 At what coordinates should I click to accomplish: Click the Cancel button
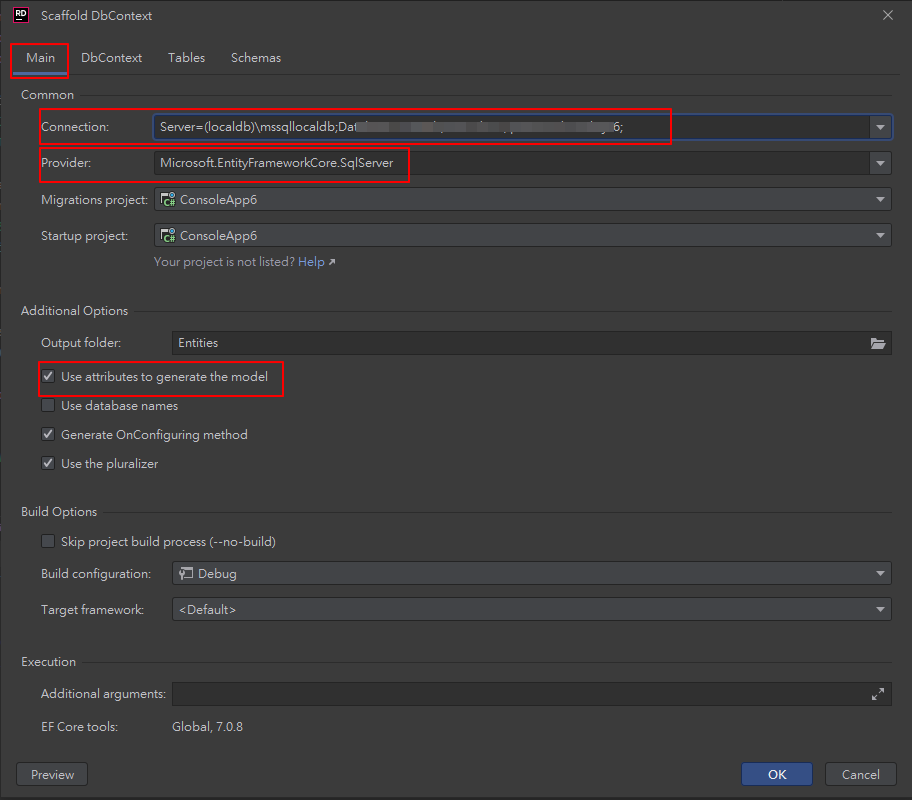[861, 774]
